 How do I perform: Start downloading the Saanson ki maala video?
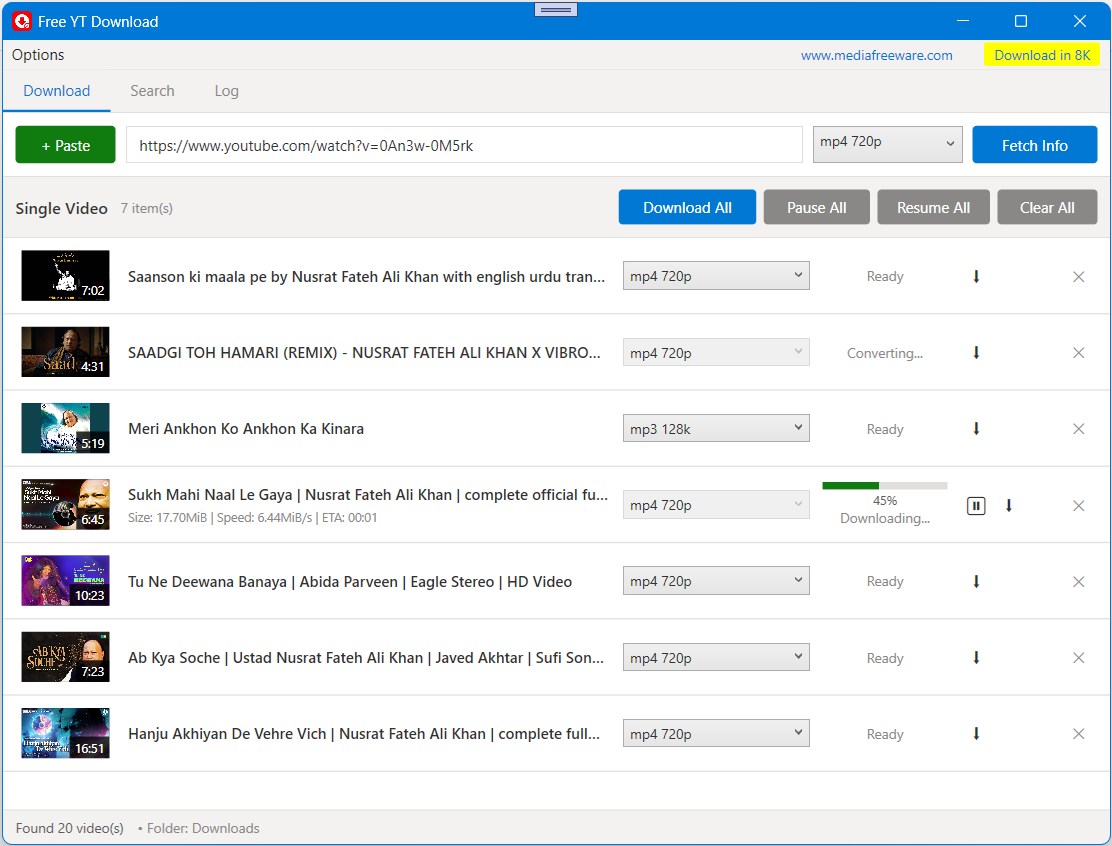tap(975, 276)
